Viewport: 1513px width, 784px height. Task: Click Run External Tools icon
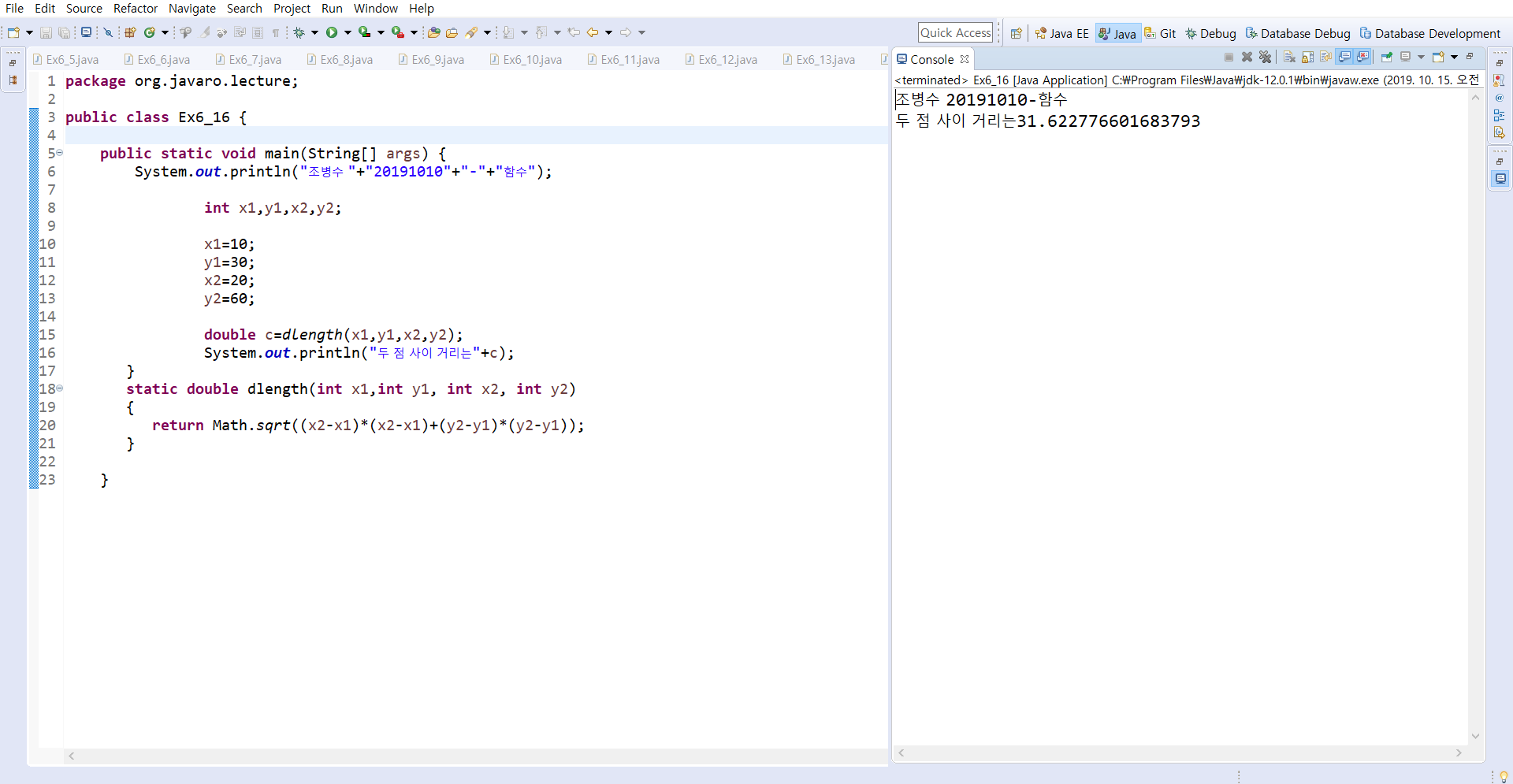click(x=398, y=32)
